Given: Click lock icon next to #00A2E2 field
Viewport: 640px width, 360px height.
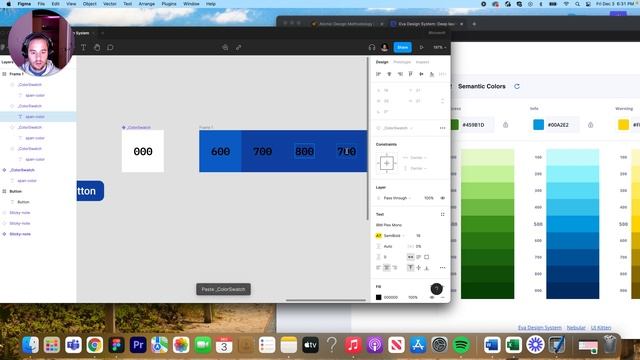Looking at the screenshot, I should click(x=591, y=125).
